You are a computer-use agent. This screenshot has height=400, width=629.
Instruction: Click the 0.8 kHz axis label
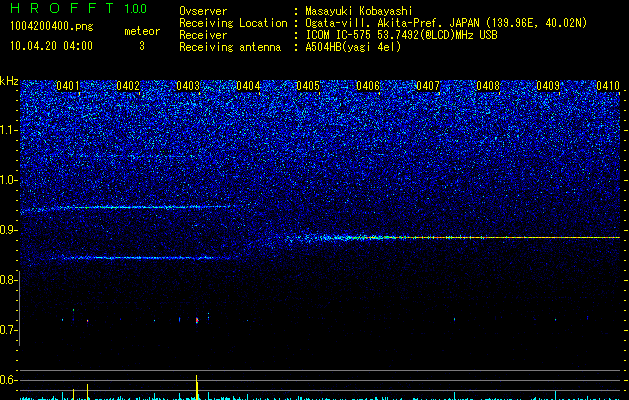click(x=9, y=280)
